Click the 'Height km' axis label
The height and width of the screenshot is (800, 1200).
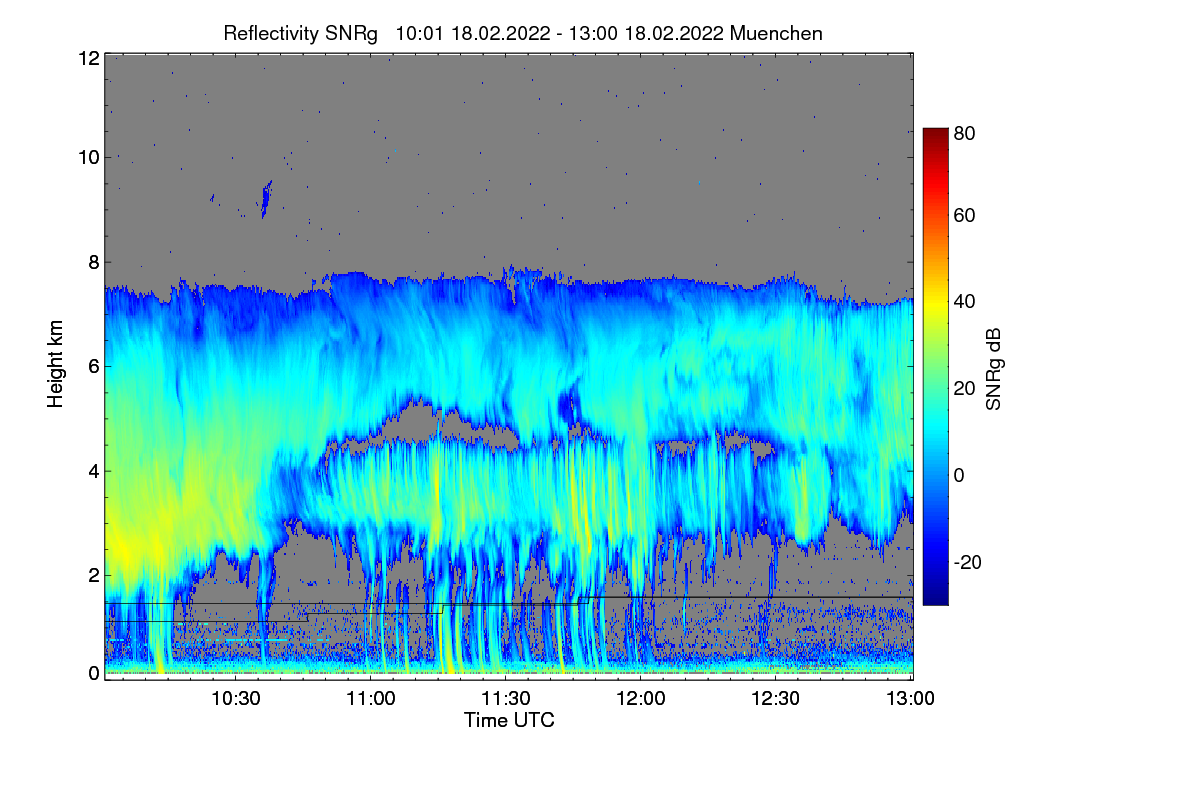(x=55, y=364)
